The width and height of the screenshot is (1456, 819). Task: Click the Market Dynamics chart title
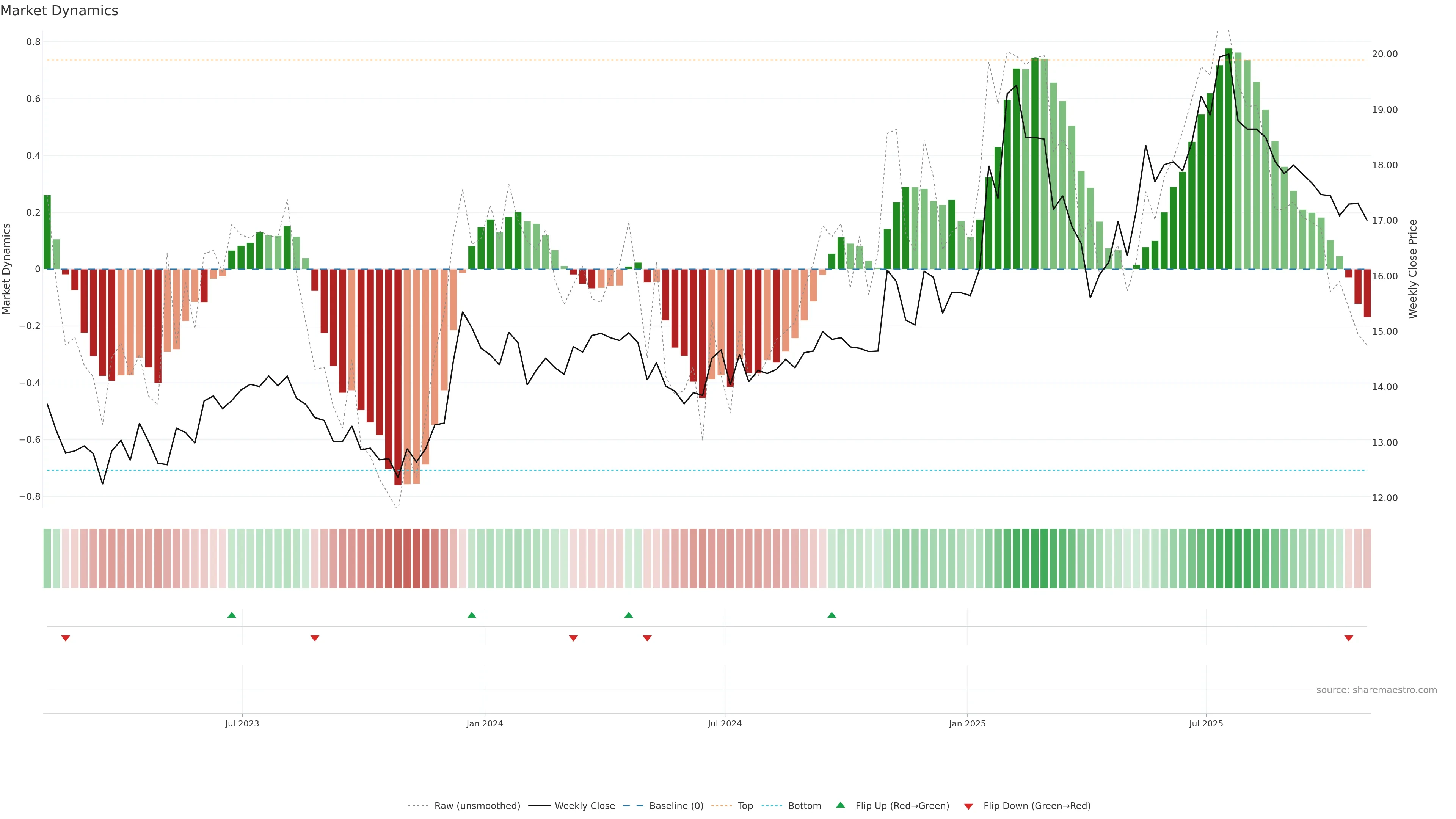(x=60, y=11)
